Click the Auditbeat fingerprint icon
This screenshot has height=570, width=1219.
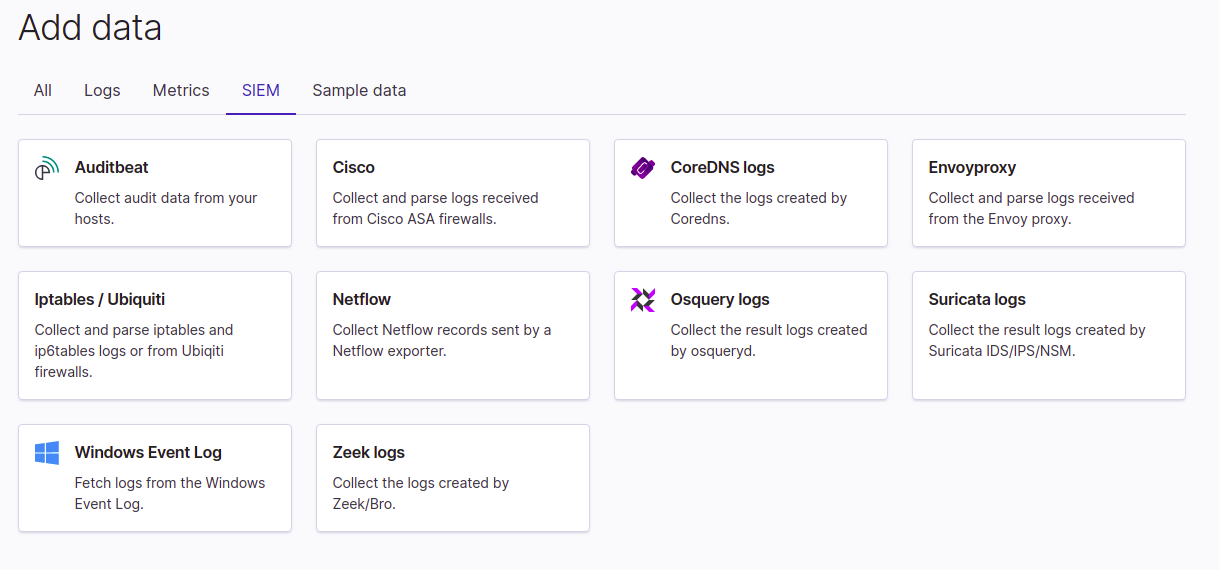coord(47,168)
